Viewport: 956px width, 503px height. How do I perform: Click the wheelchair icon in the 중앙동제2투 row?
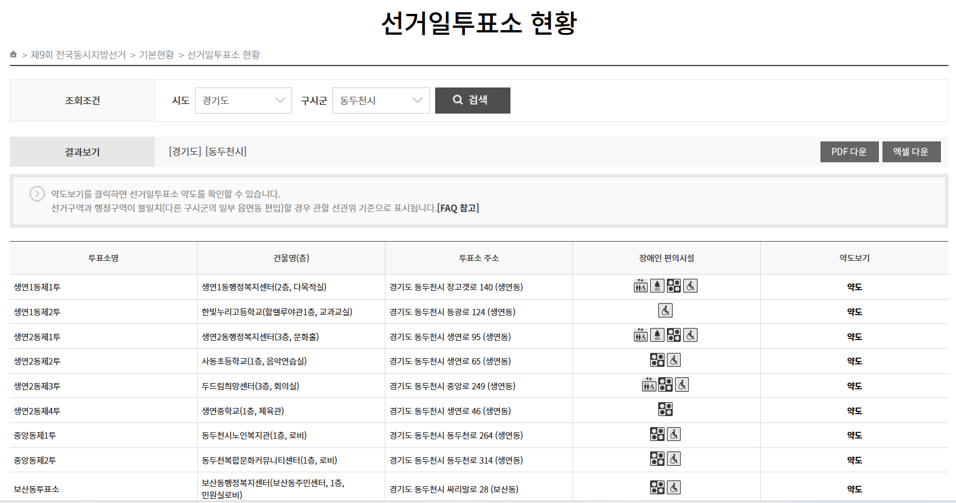click(674, 459)
